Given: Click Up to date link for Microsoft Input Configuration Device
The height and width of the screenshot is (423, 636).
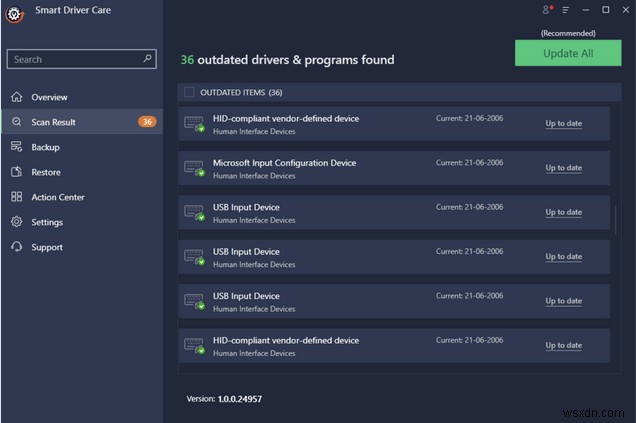Looking at the screenshot, I should [x=563, y=168].
